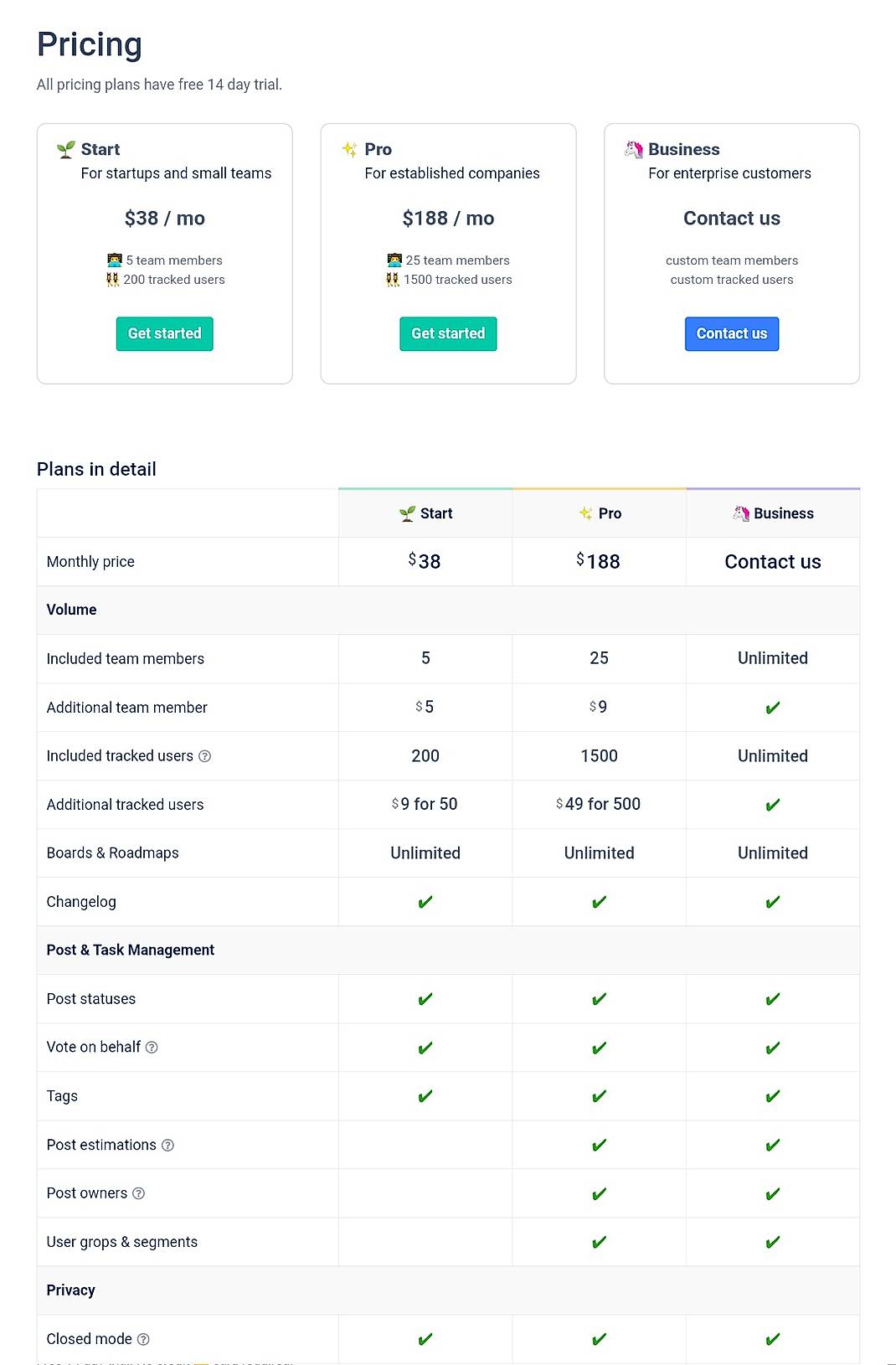
Task: Click Start checkmark in Closed mode row
Action: (x=425, y=1340)
